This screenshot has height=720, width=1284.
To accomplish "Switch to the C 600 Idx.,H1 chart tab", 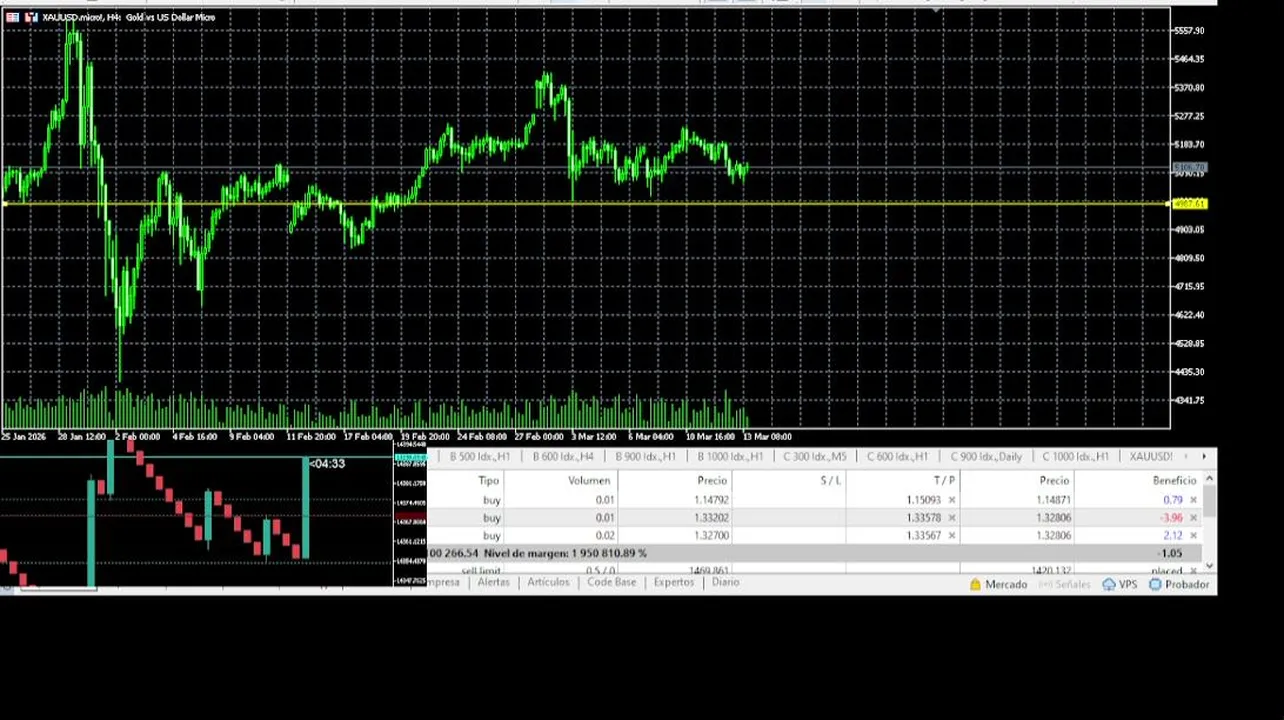I will (x=897, y=456).
